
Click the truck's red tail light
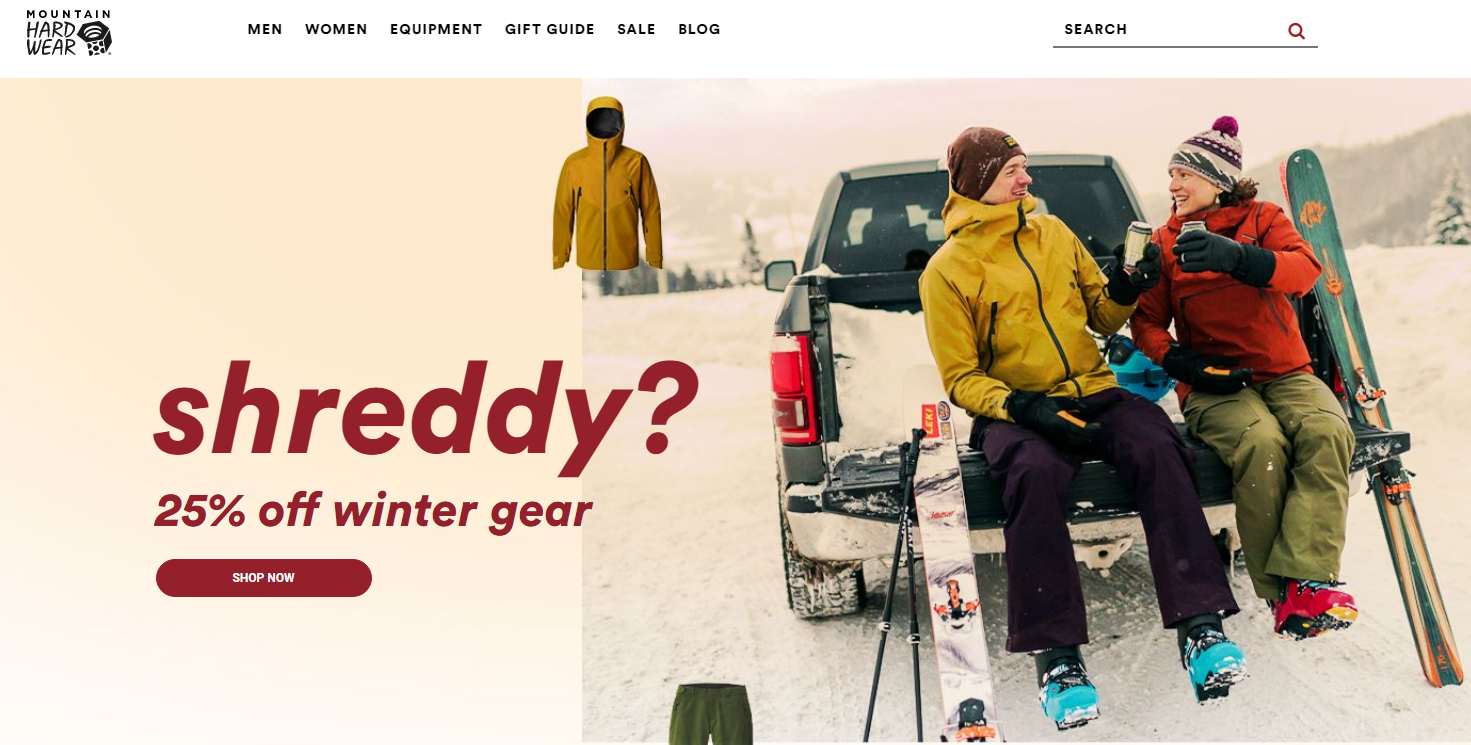pyautogui.click(x=794, y=389)
